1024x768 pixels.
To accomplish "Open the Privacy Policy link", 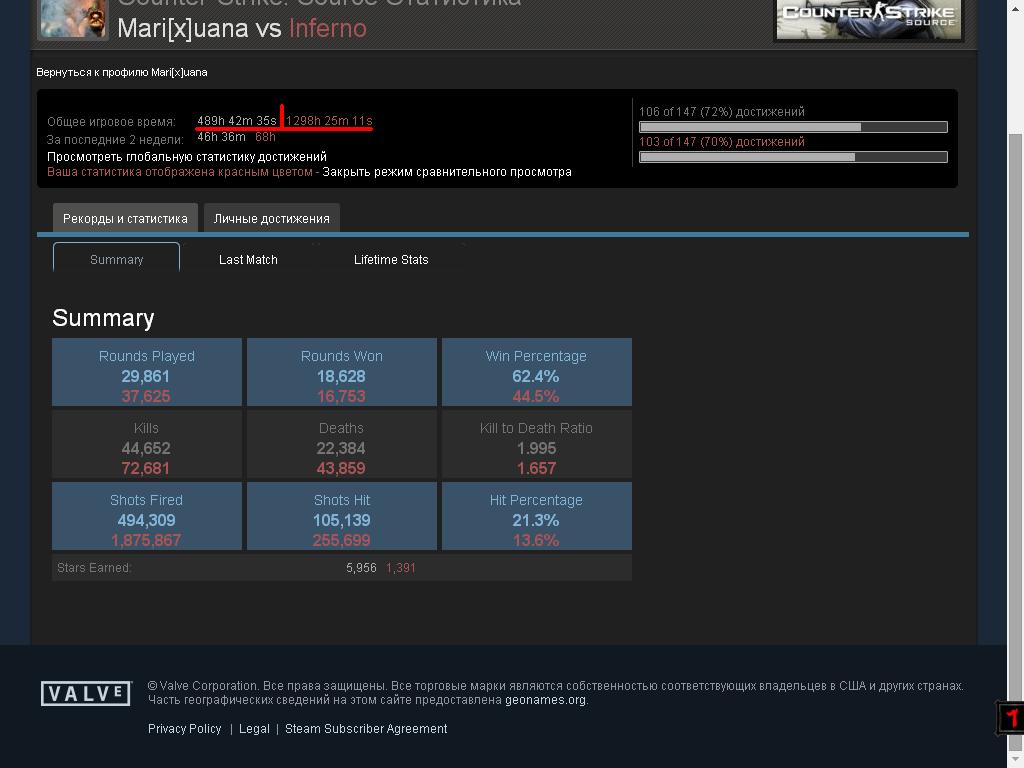I will 185,729.
